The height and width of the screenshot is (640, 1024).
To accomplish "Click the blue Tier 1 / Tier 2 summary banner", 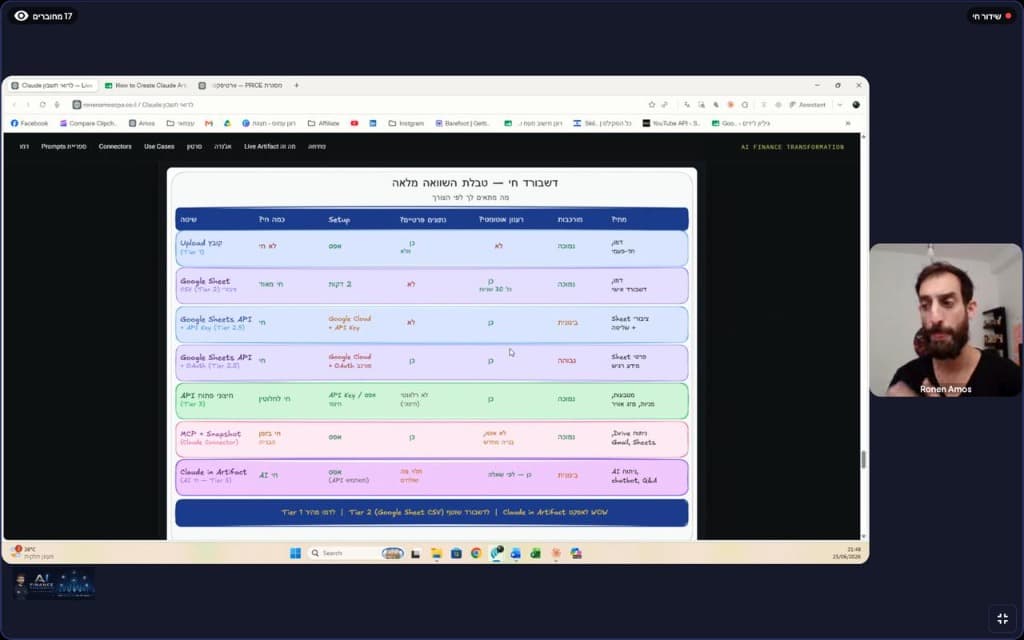I will click(432, 513).
